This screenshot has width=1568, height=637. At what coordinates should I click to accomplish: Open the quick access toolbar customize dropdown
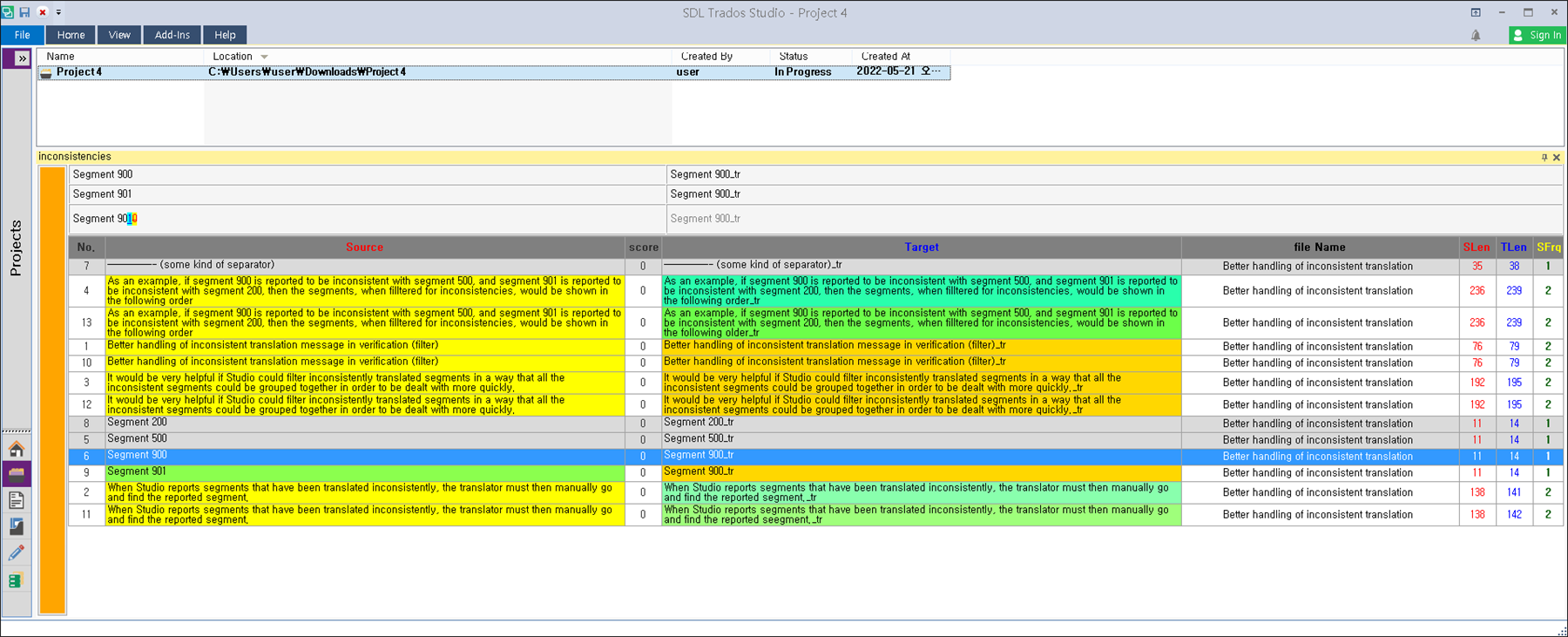[x=58, y=12]
